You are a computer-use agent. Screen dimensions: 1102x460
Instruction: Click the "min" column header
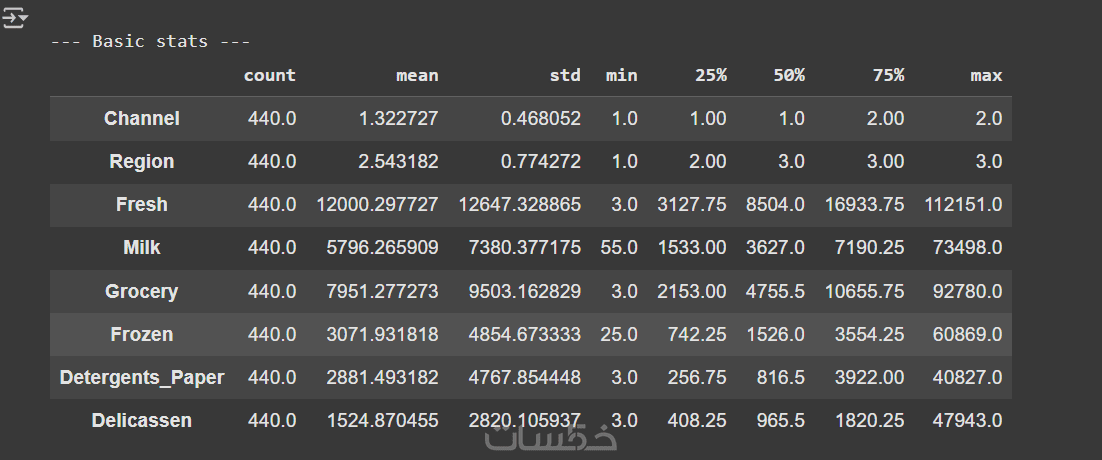click(x=621, y=75)
